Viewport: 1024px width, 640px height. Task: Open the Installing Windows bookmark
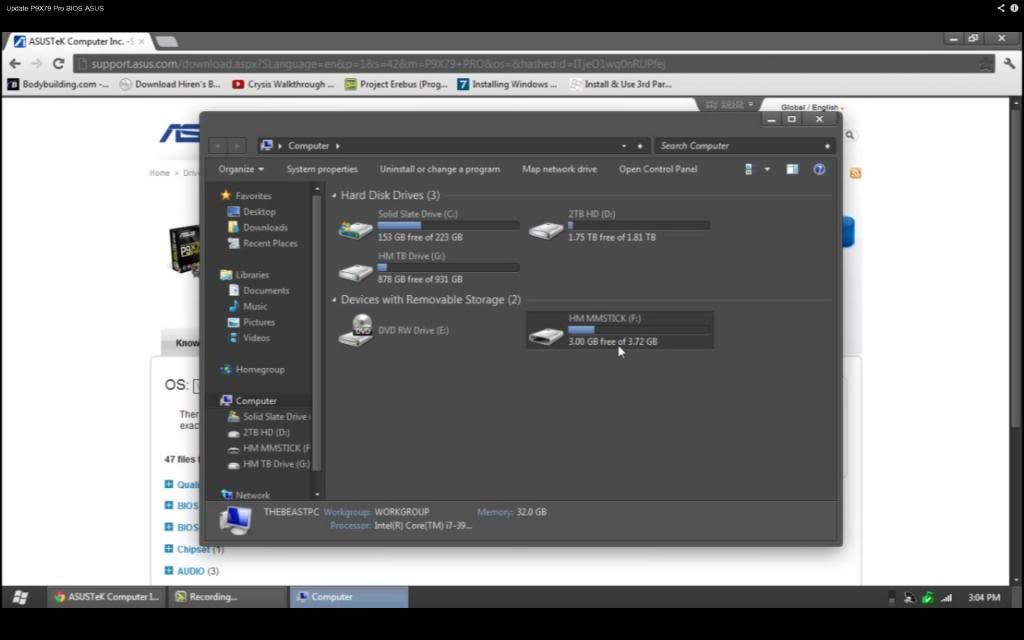(x=507, y=84)
